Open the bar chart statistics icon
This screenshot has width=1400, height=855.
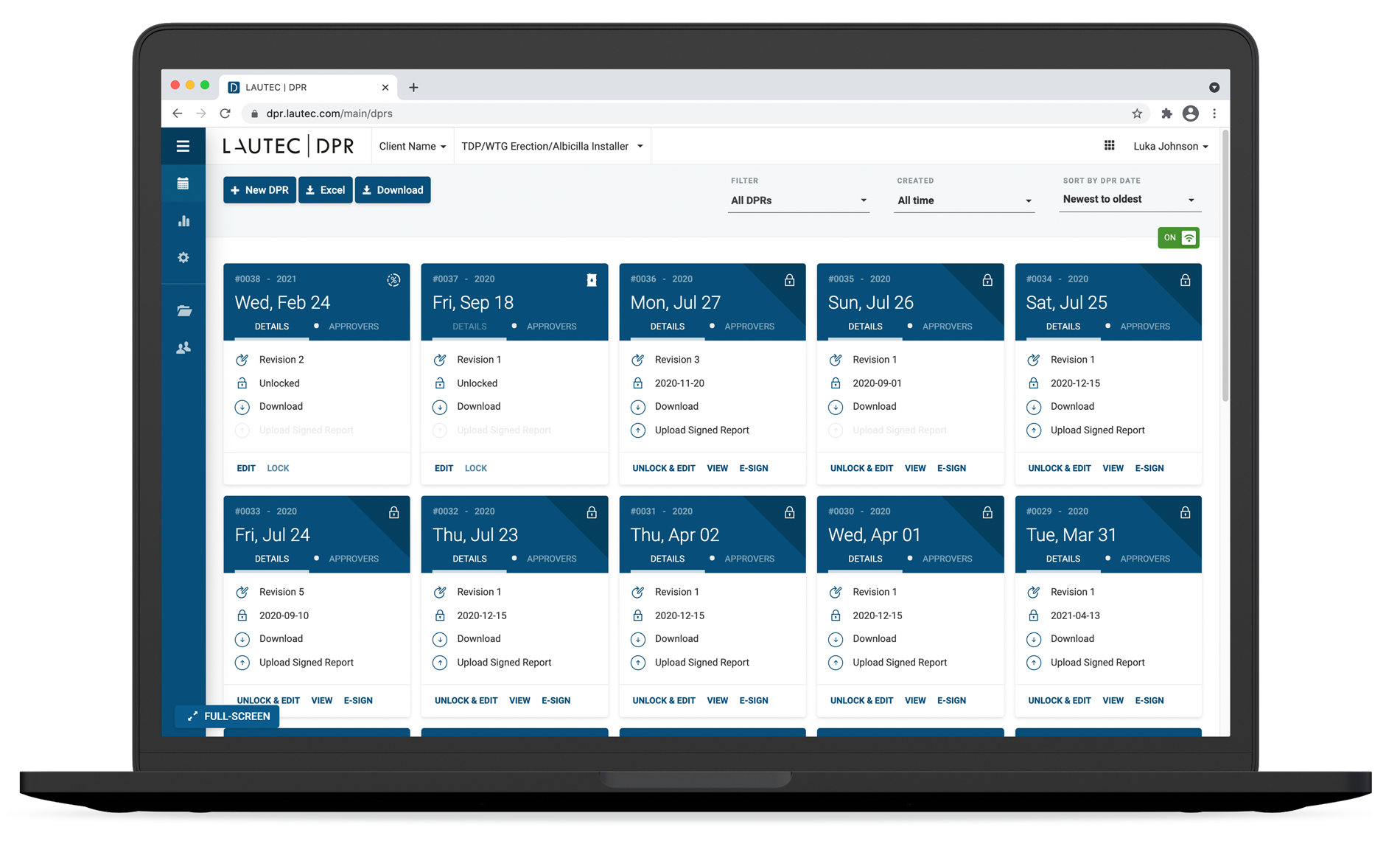click(183, 220)
